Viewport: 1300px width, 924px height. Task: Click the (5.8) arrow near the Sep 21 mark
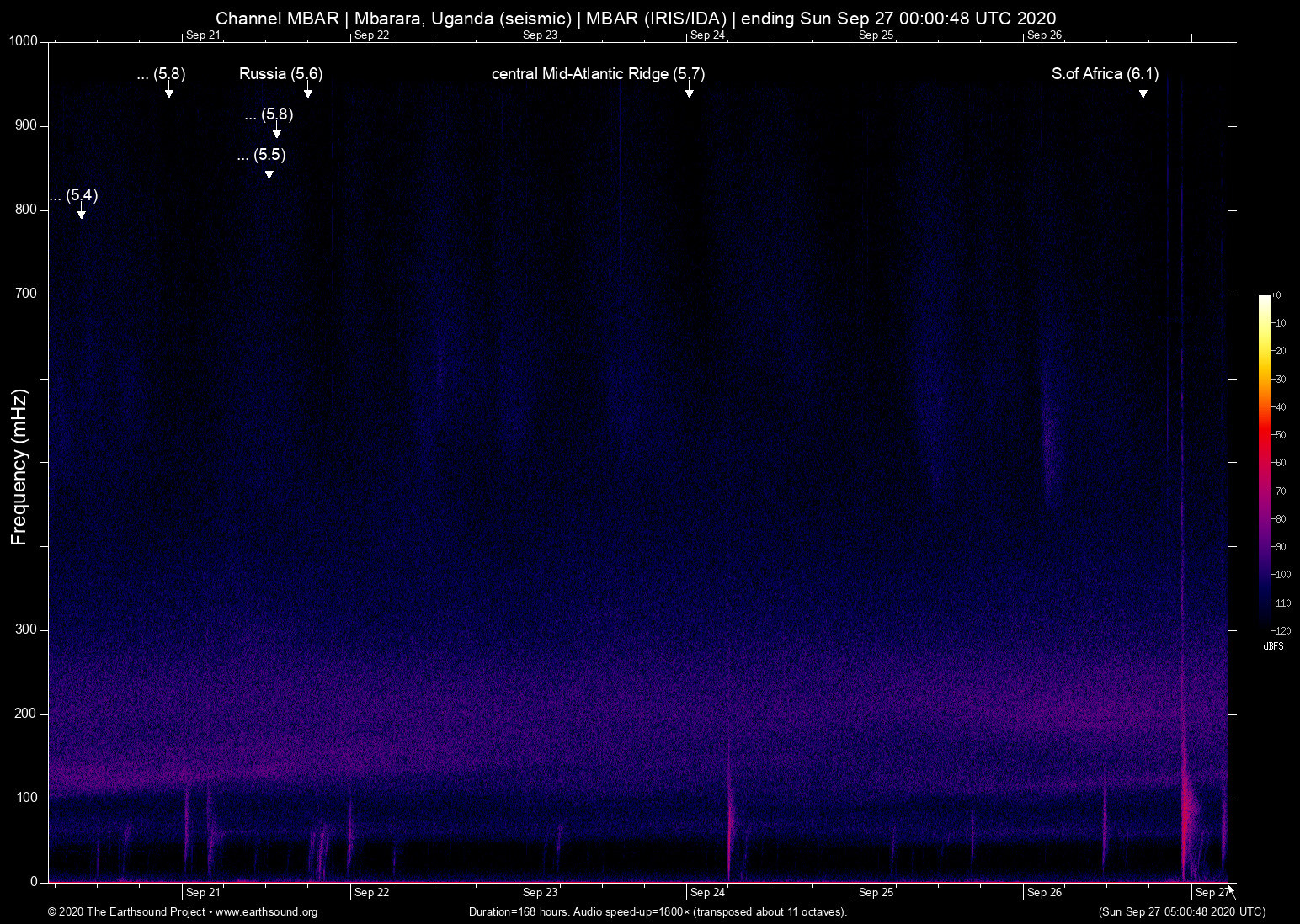point(168,88)
